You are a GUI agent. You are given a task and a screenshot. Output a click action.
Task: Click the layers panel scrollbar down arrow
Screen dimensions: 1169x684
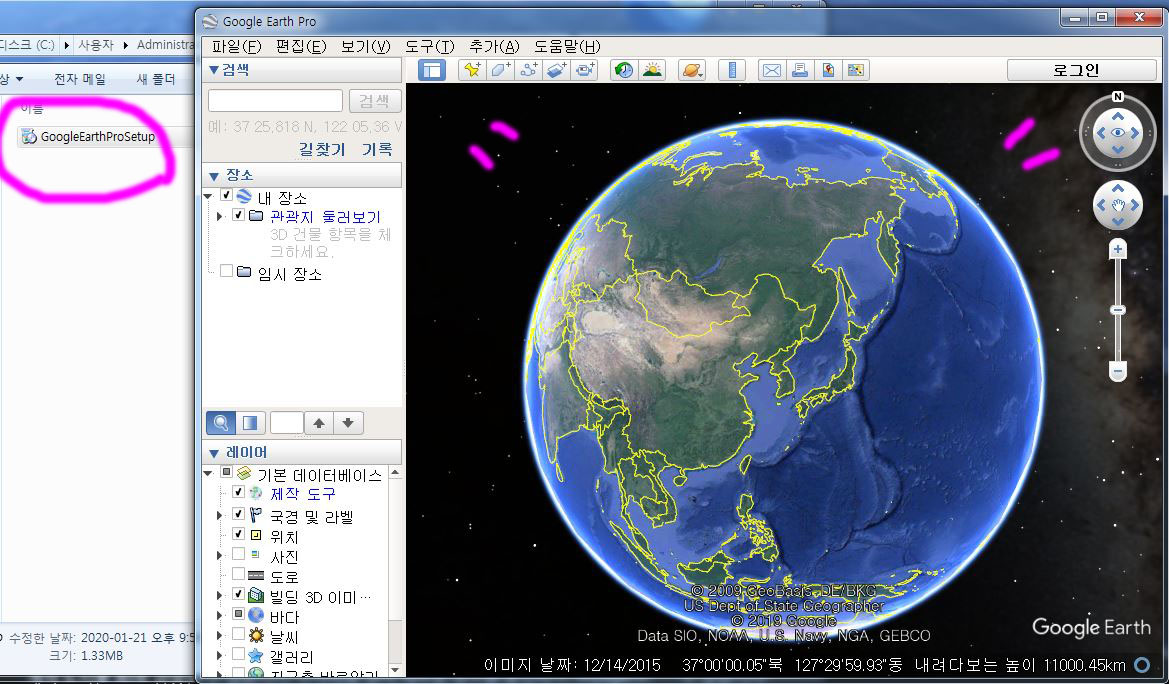click(395, 671)
